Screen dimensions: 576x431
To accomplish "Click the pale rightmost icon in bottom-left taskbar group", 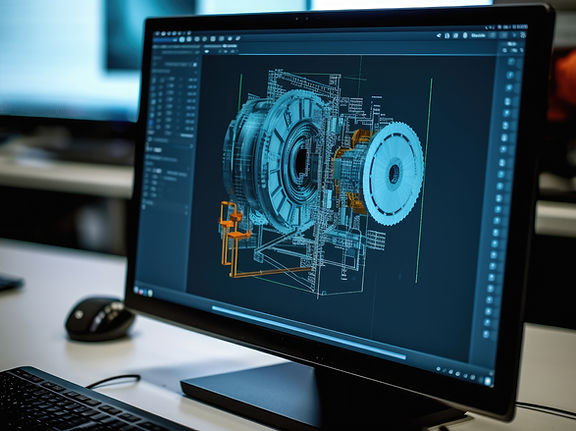I will (150, 293).
